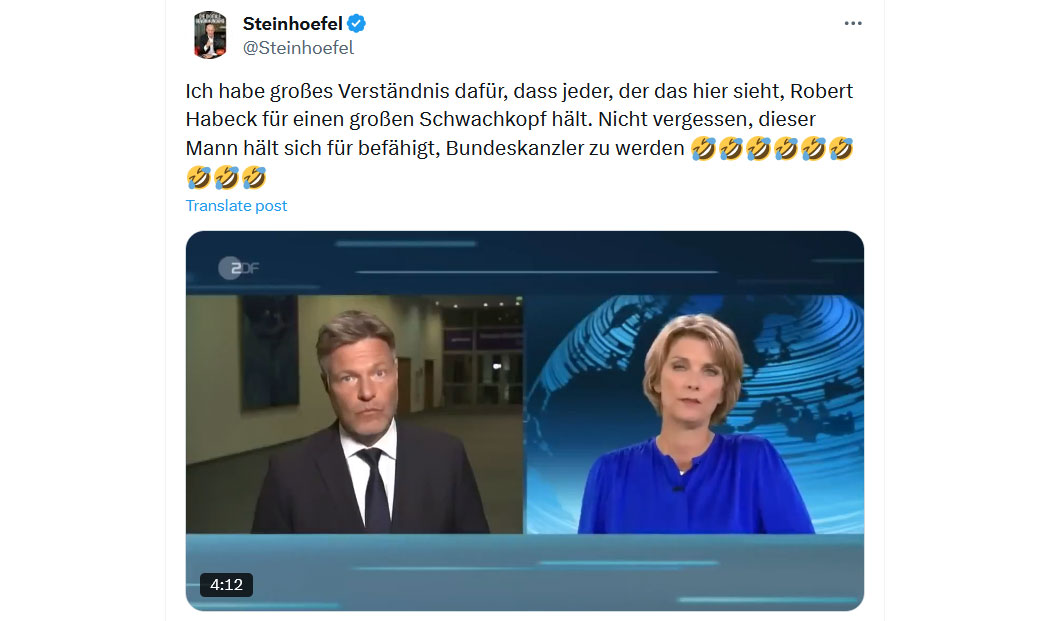The height and width of the screenshot is (621, 1050).
Task: Click the blue verified checkmark badge
Action: click(356, 23)
